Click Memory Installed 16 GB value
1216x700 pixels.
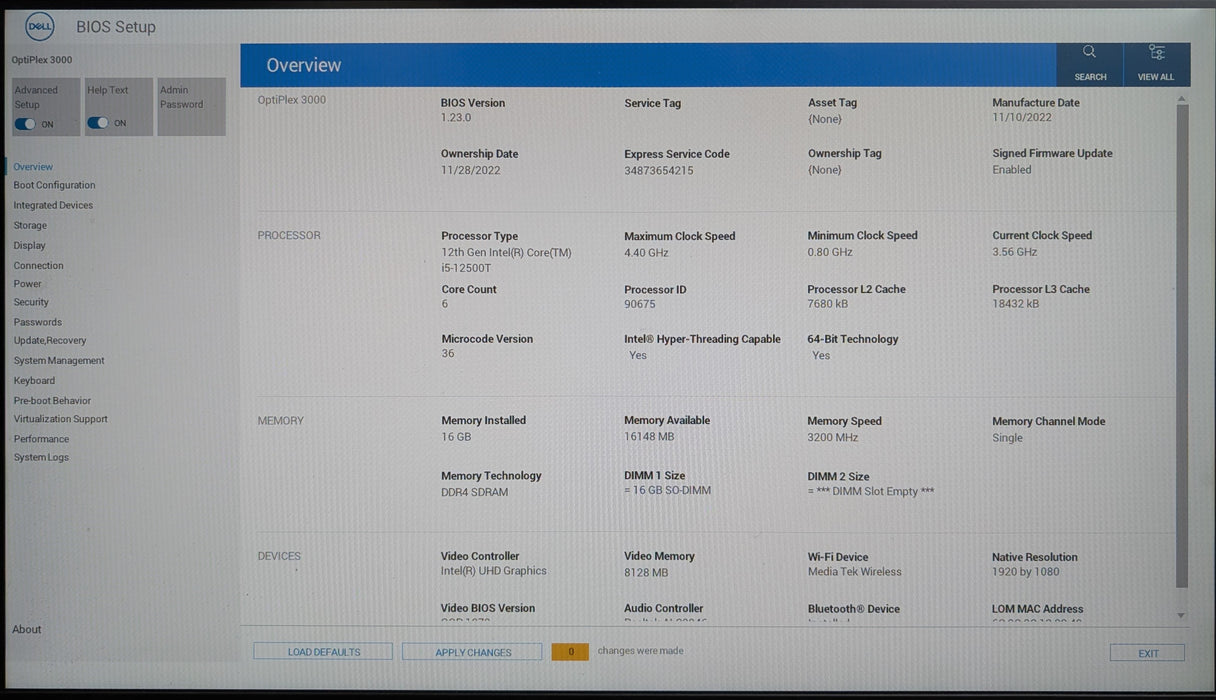[x=456, y=437]
